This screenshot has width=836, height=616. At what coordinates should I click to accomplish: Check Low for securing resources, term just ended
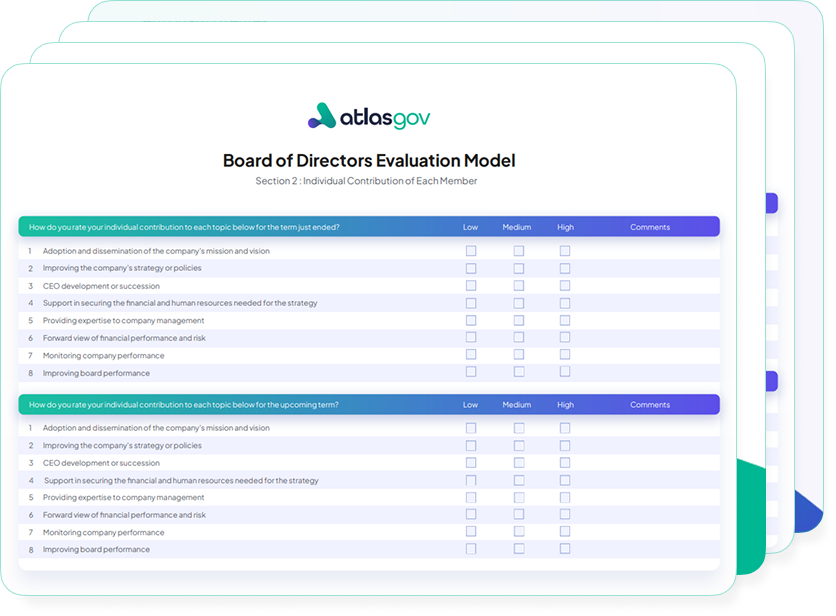[x=471, y=303]
